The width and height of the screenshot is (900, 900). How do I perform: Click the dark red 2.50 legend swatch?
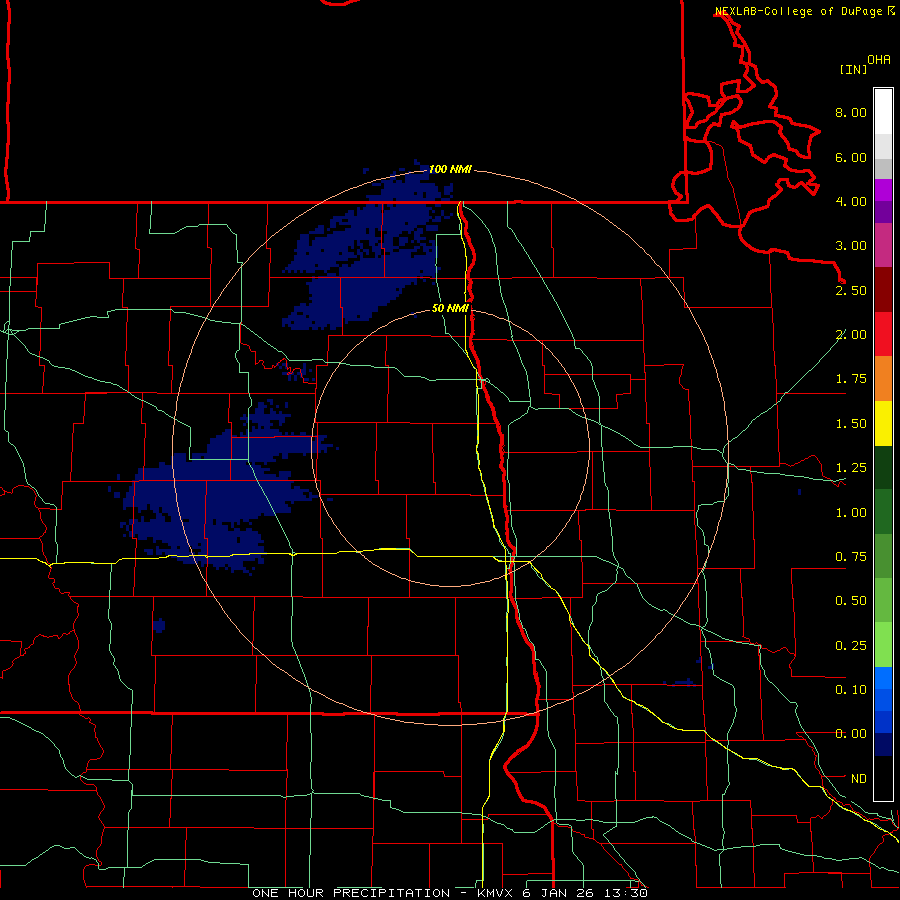point(883,290)
